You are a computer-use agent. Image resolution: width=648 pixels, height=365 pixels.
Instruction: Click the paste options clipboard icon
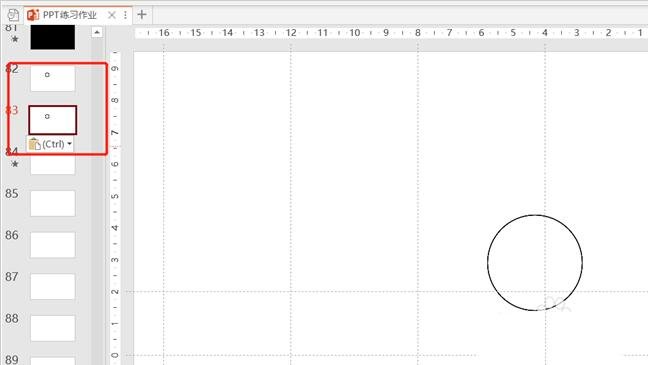pos(35,144)
